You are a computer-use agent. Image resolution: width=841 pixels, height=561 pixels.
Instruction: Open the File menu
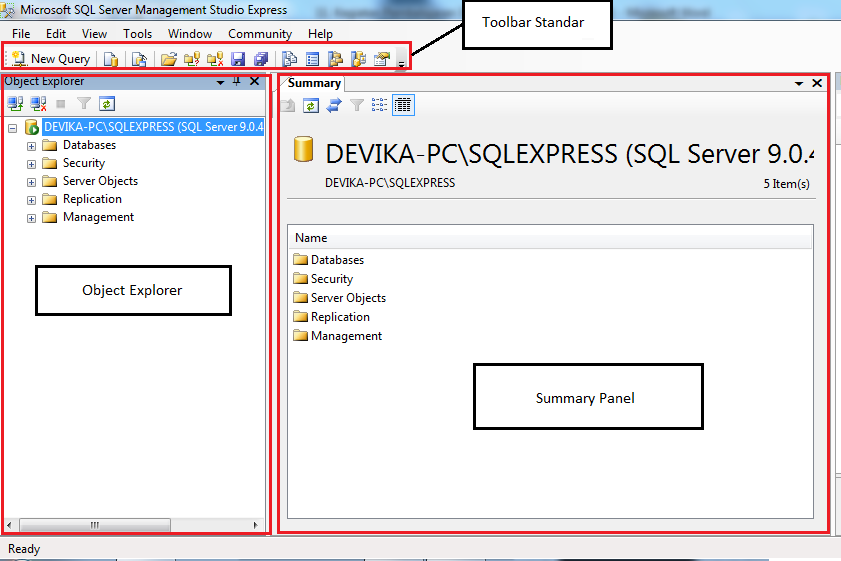[21, 34]
